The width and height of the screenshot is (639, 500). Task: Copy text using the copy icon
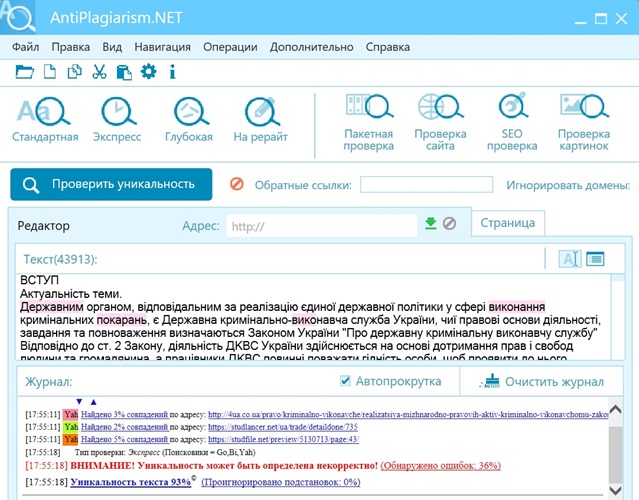pos(75,72)
